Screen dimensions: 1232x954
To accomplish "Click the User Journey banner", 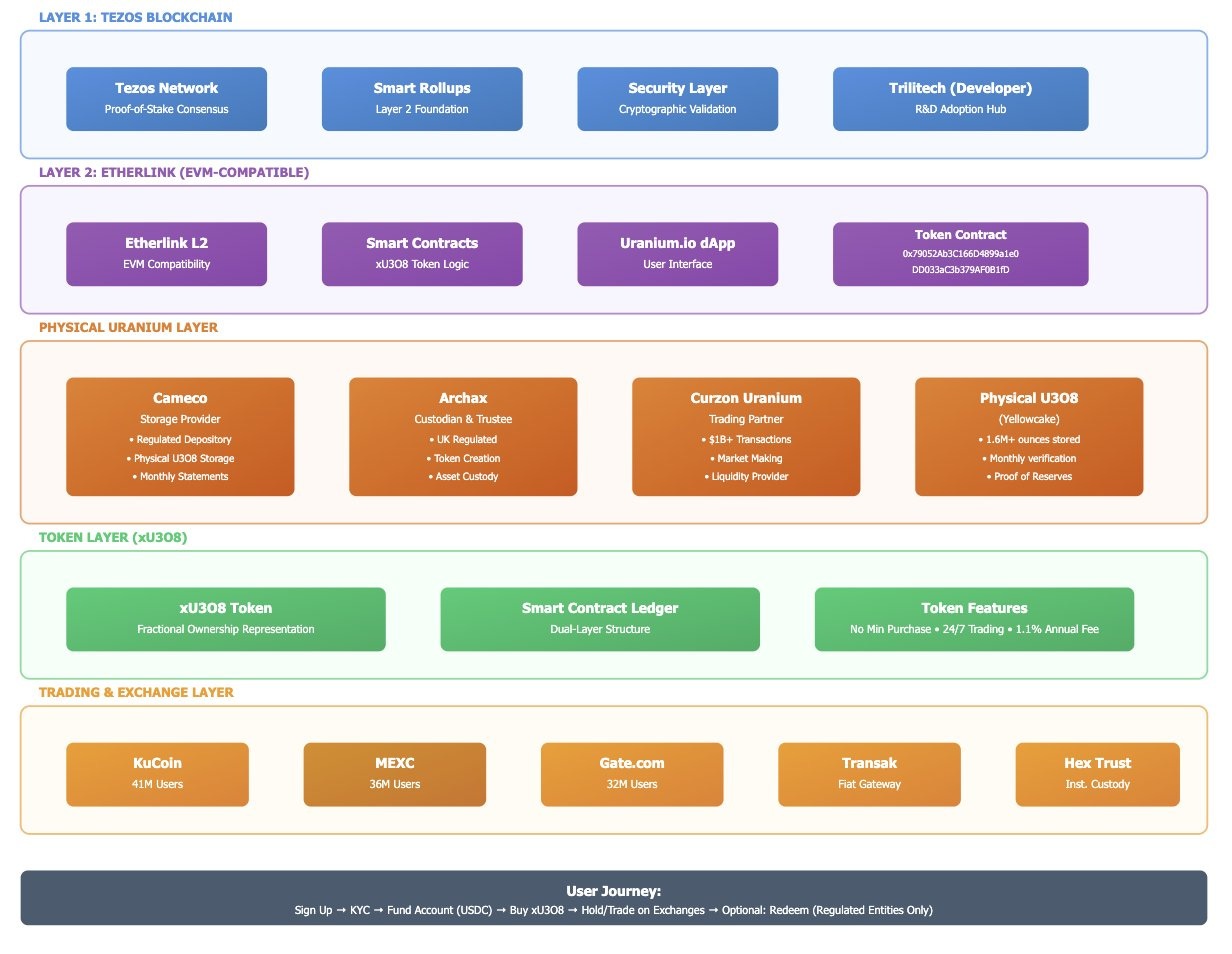I will coord(614,898).
